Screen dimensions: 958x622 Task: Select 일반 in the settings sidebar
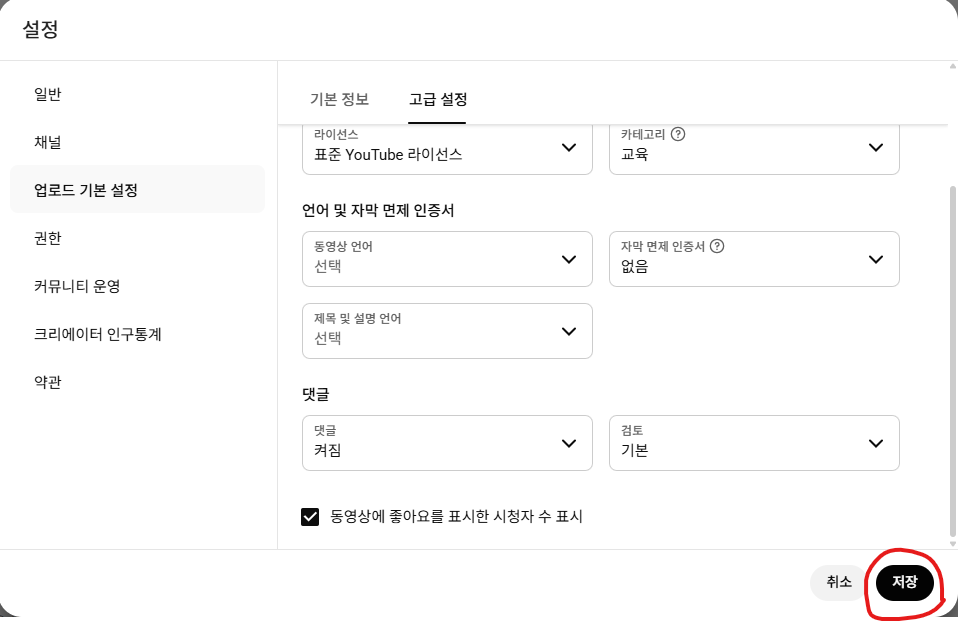tap(47, 94)
